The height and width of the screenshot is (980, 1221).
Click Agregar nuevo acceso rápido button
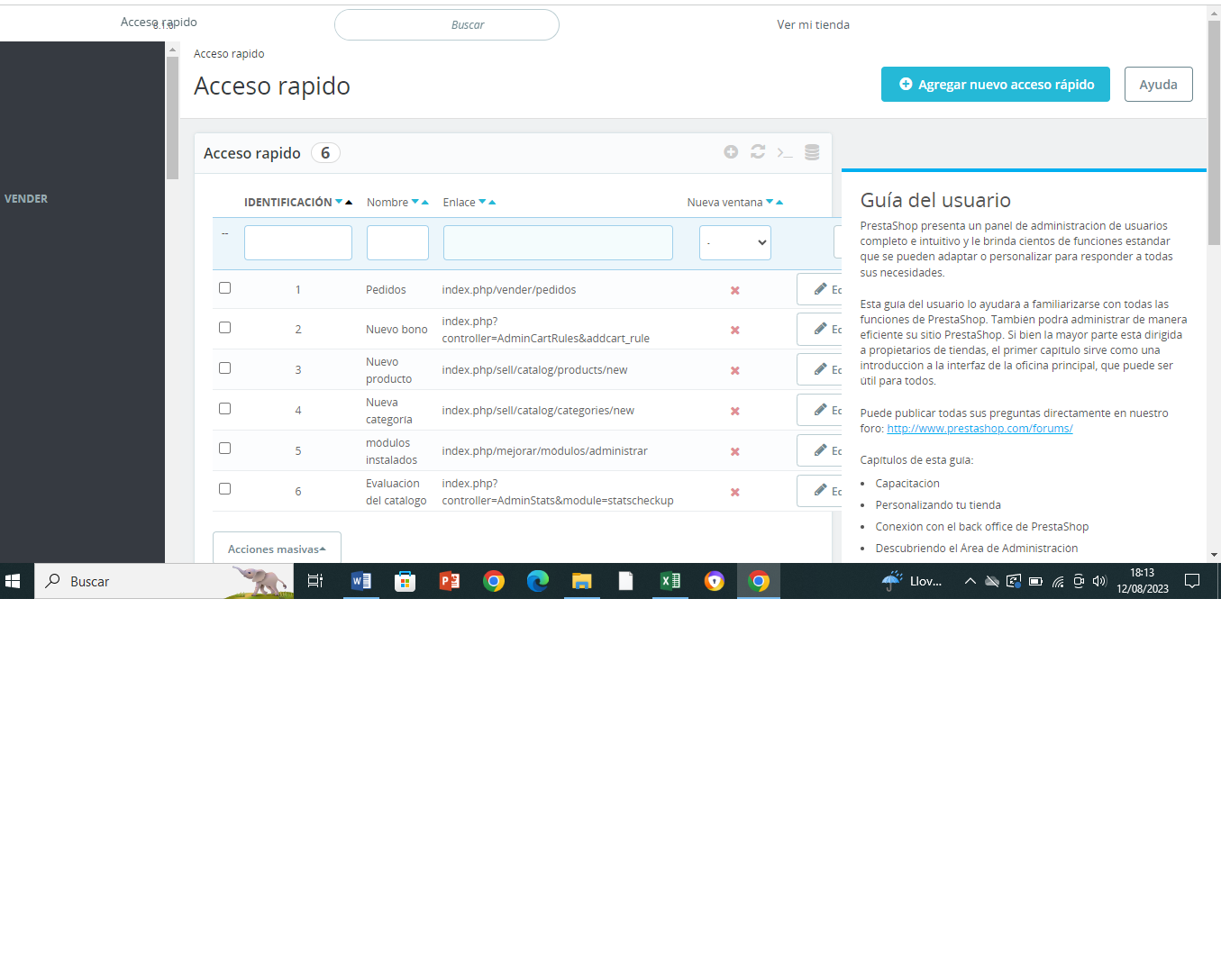(996, 85)
